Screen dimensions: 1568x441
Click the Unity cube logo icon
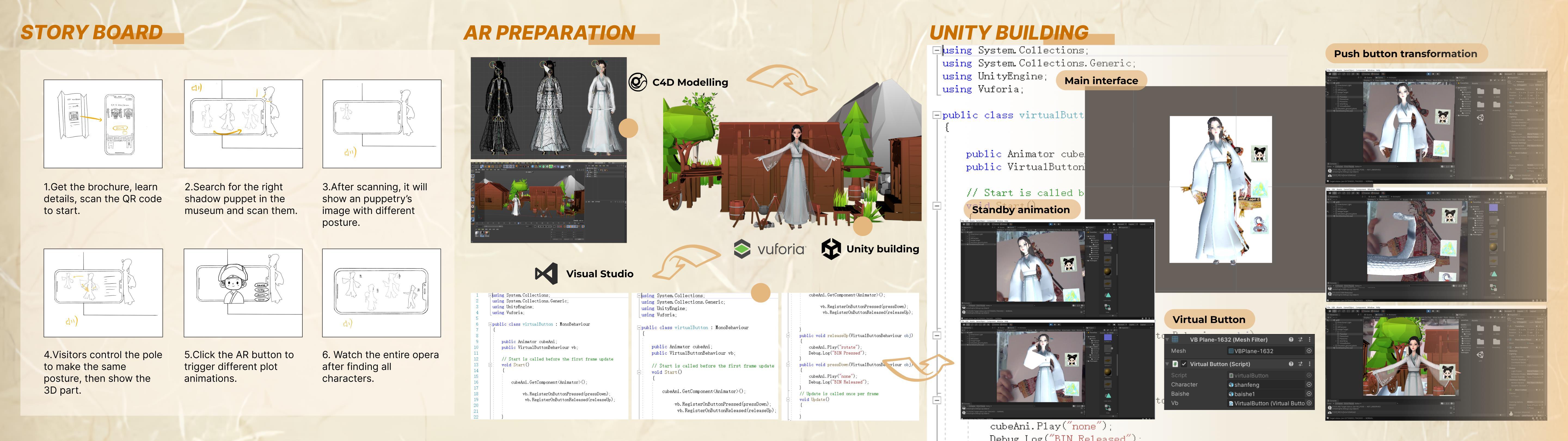[x=831, y=249]
